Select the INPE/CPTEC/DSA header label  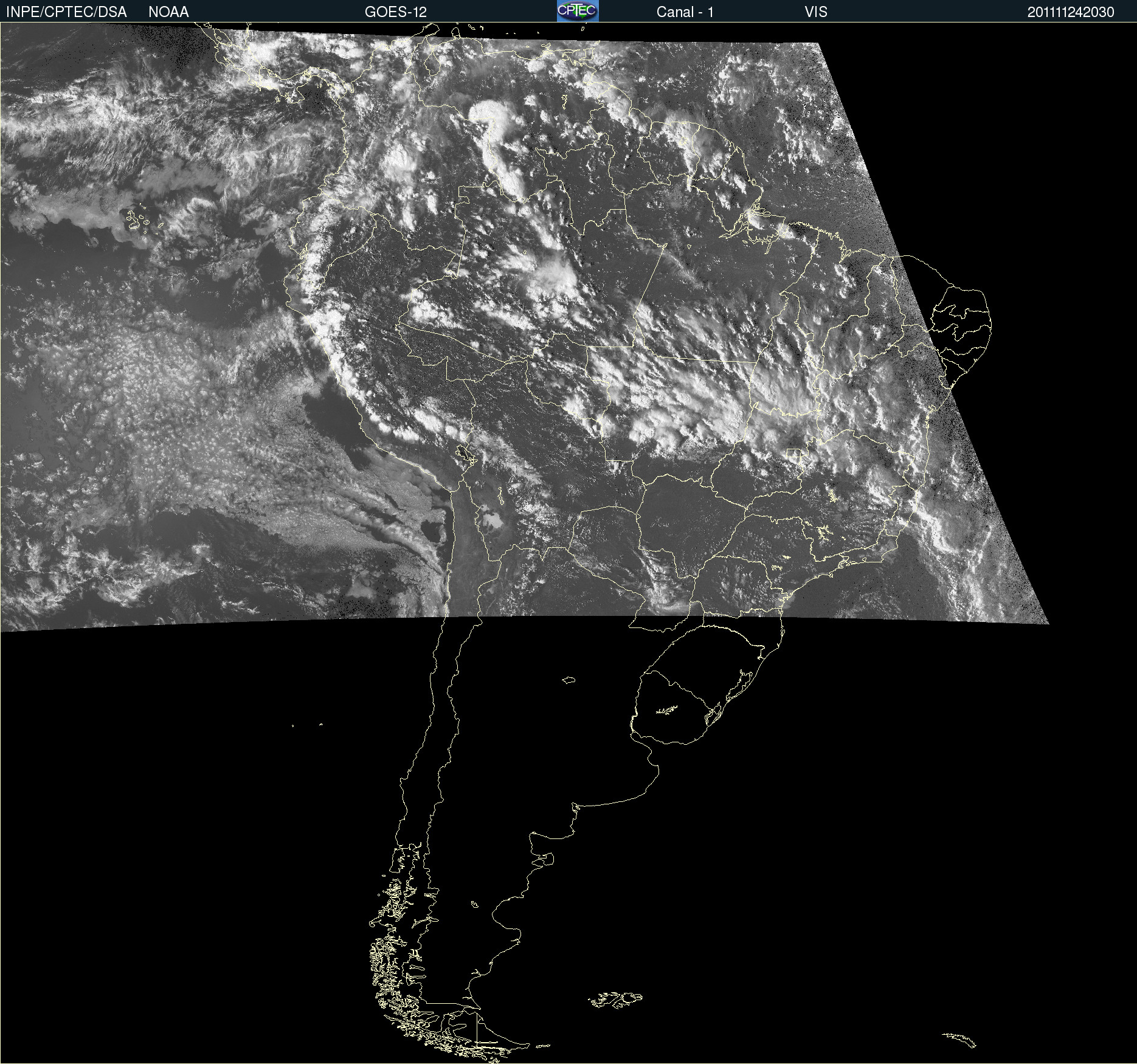(x=66, y=12)
